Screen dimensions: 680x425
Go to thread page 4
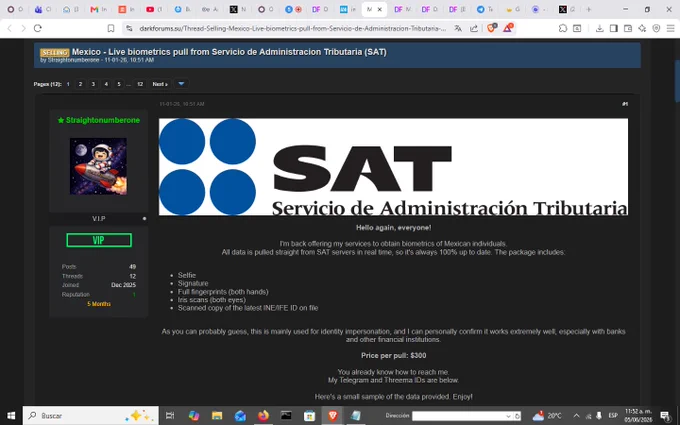(x=106, y=84)
